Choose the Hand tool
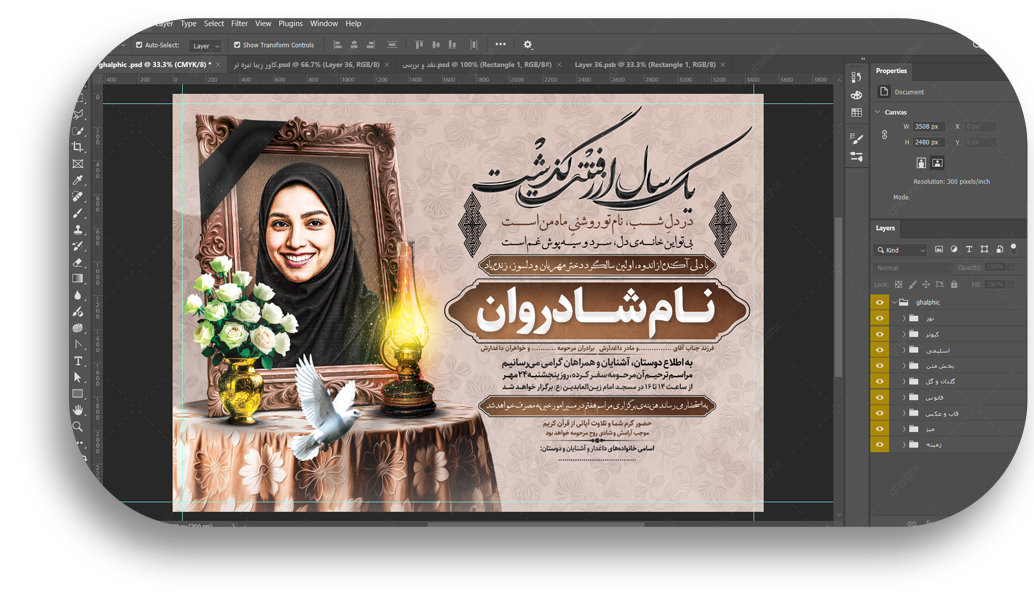This screenshot has width=1034, height=602. 78,410
